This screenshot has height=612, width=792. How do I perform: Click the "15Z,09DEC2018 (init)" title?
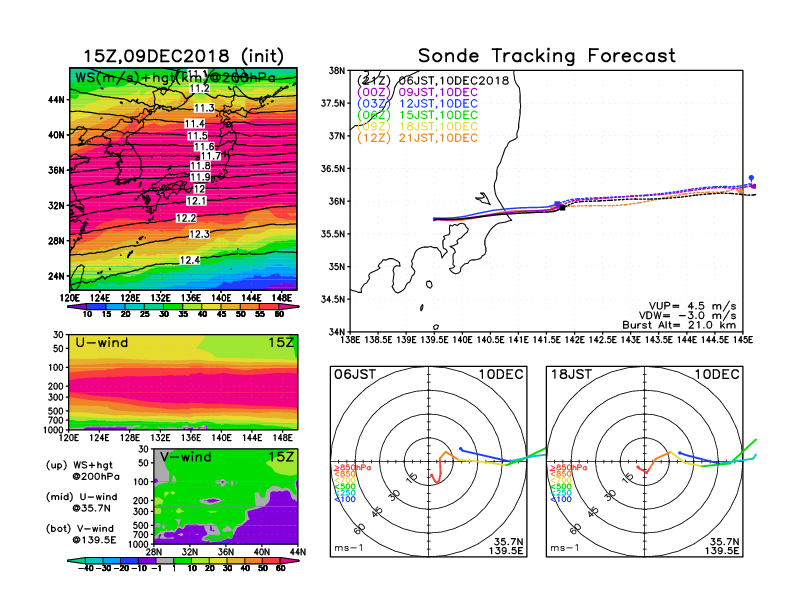[x=183, y=56]
